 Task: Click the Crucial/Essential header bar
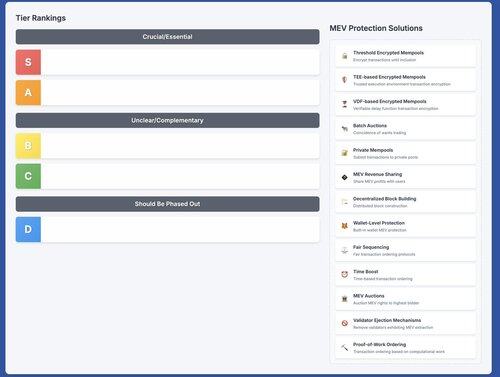[167, 37]
